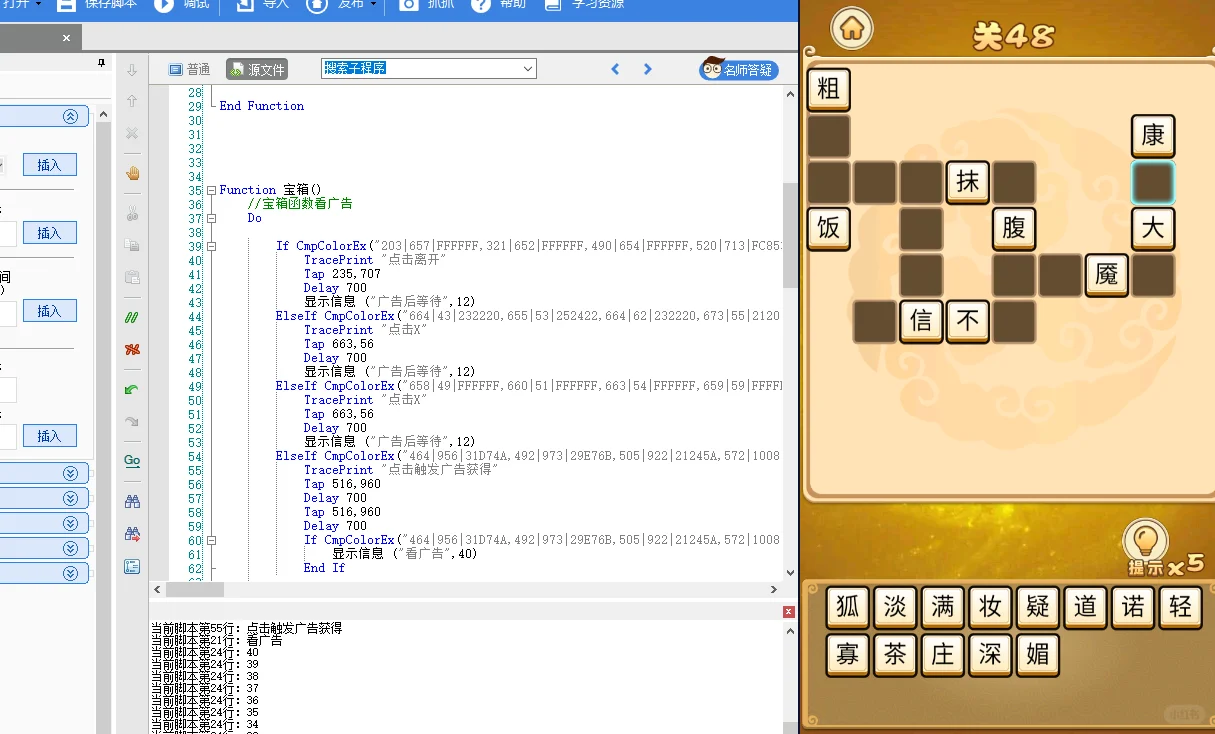This screenshot has width=1215, height=734.
Task: Open the 抓抓 capture tool icon
Action: click(x=408, y=5)
